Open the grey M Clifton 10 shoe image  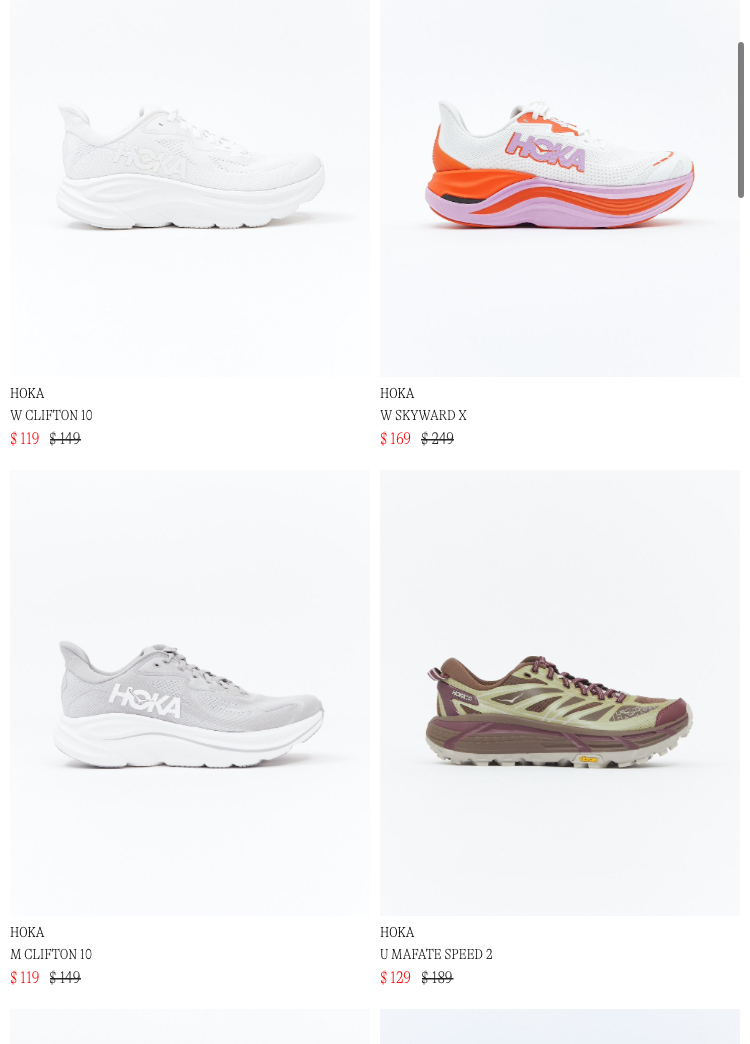point(190,692)
